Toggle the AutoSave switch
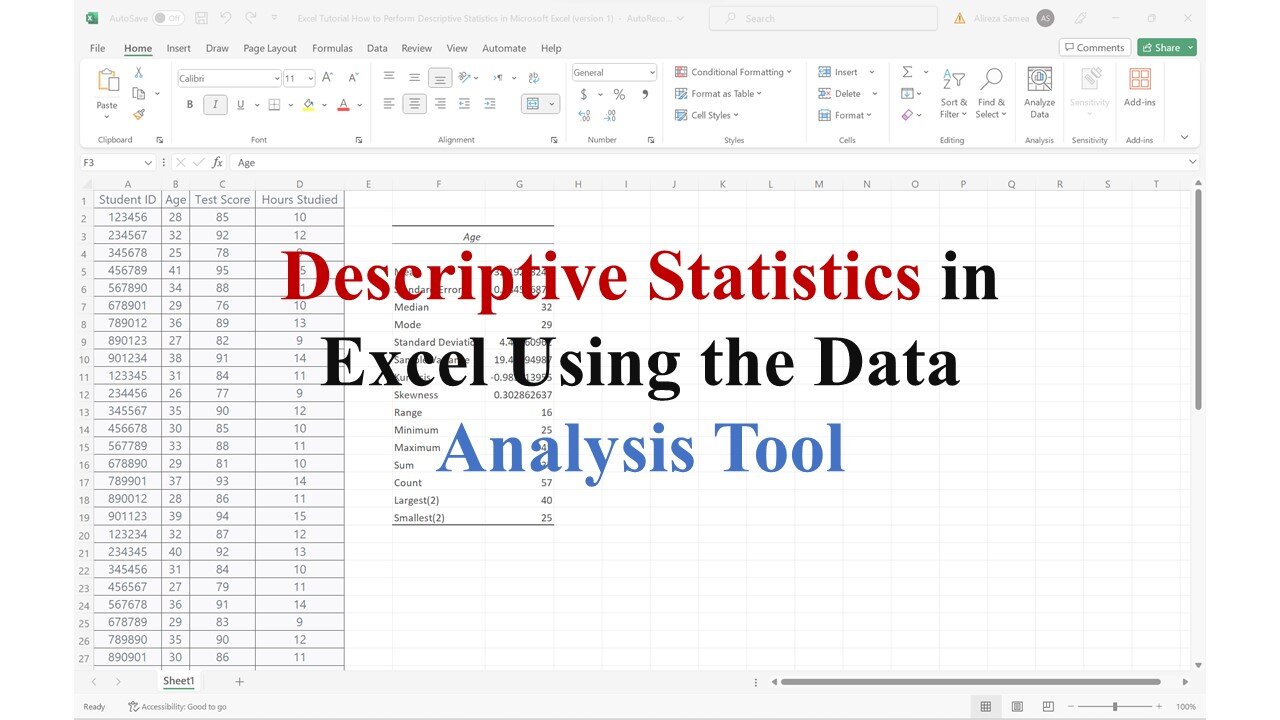Screen dimensions: 1280x720 pos(168,18)
